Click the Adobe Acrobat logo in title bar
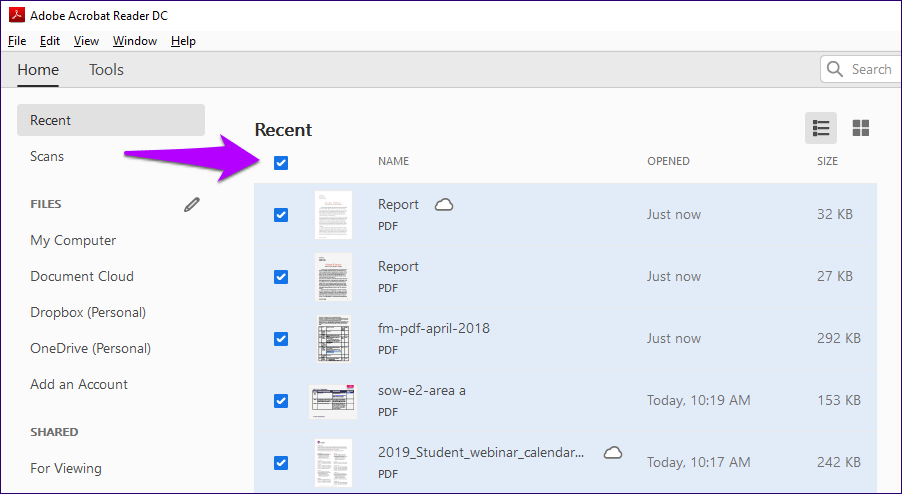The width and height of the screenshot is (902, 494). point(16,16)
